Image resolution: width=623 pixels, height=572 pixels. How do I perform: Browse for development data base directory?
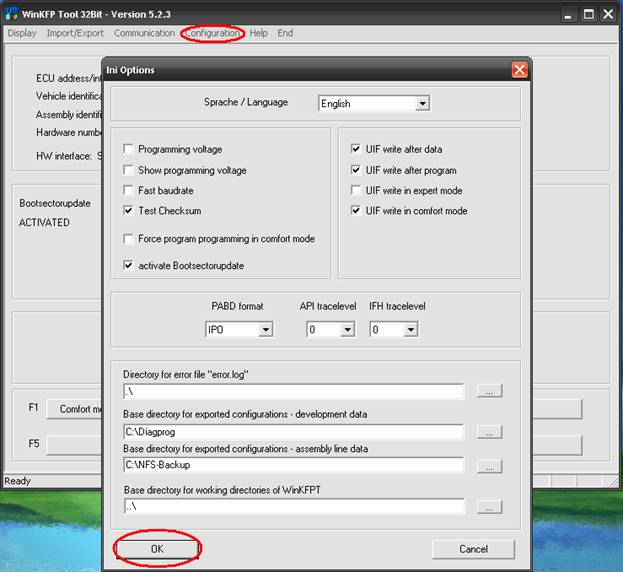click(x=490, y=432)
